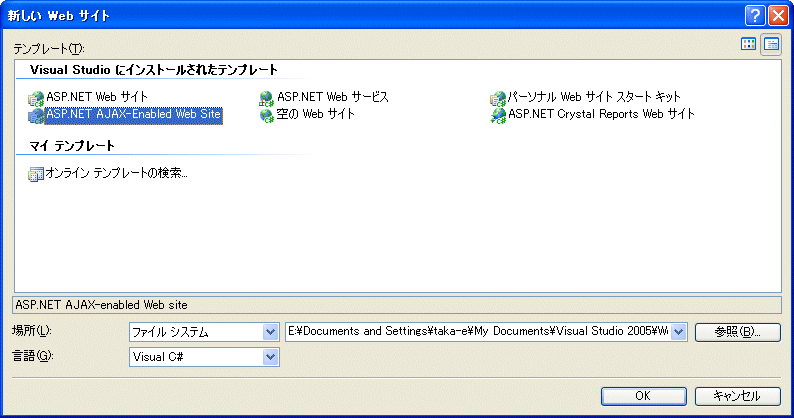Select パーソナル Web サイト スタート キット label
The image size is (794, 418).
pos(594,97)
